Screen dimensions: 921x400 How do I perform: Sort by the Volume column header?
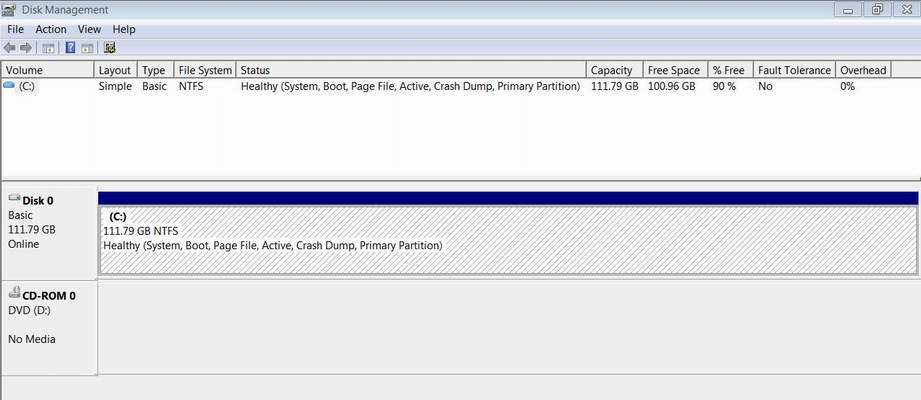(x=48, y=70)
